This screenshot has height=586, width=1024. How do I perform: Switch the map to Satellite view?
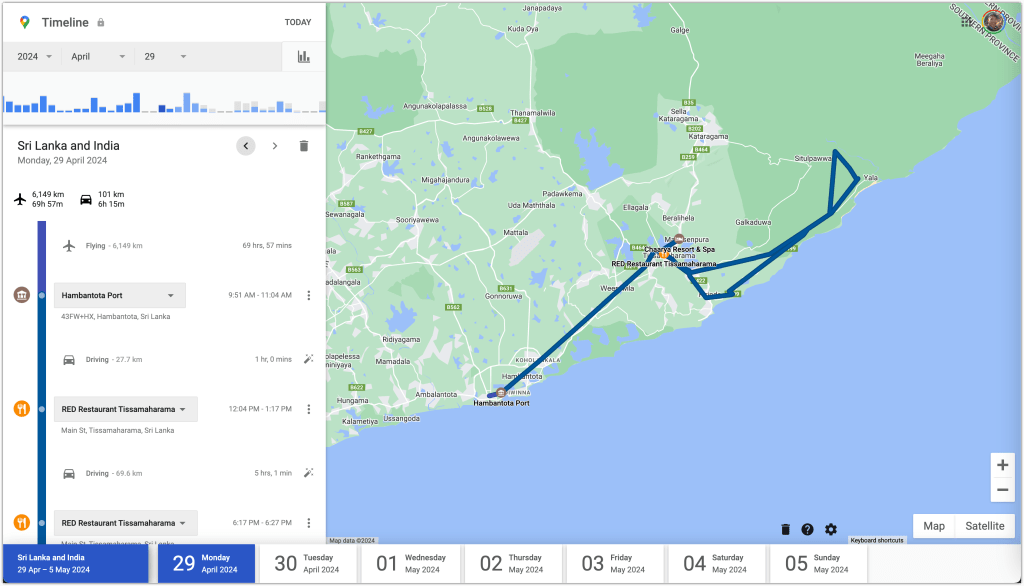(985, 526)
